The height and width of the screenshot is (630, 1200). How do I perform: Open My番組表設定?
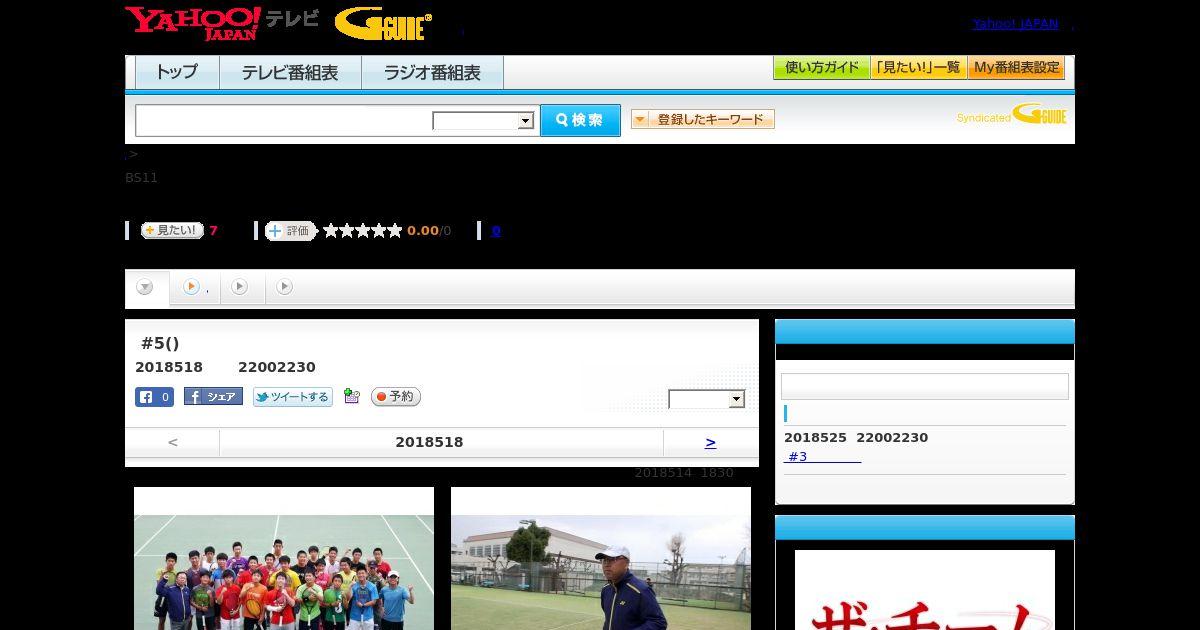pos(1016,68)
